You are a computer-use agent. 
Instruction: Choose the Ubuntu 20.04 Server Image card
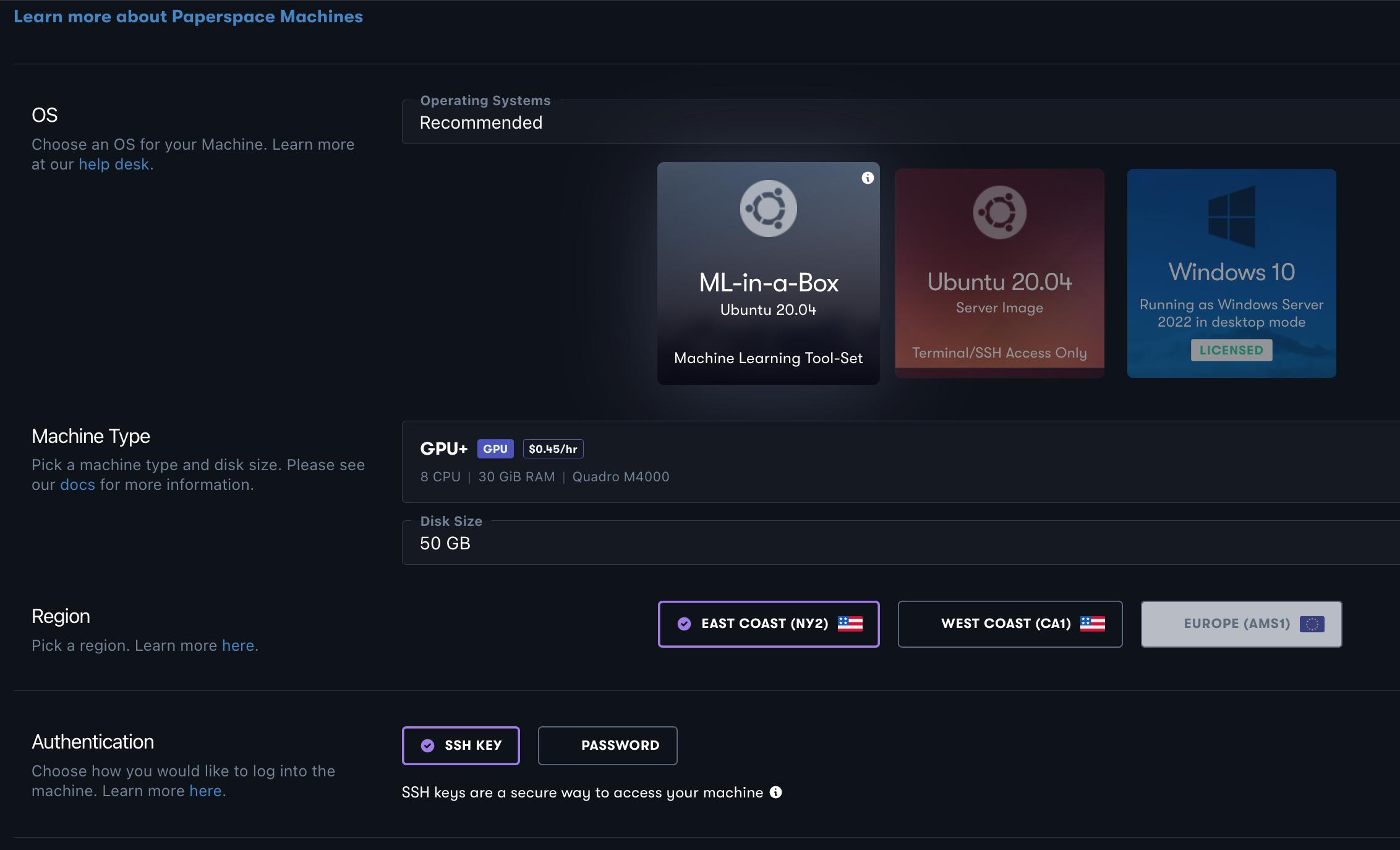pyautogui.click(x=999, y=273)
